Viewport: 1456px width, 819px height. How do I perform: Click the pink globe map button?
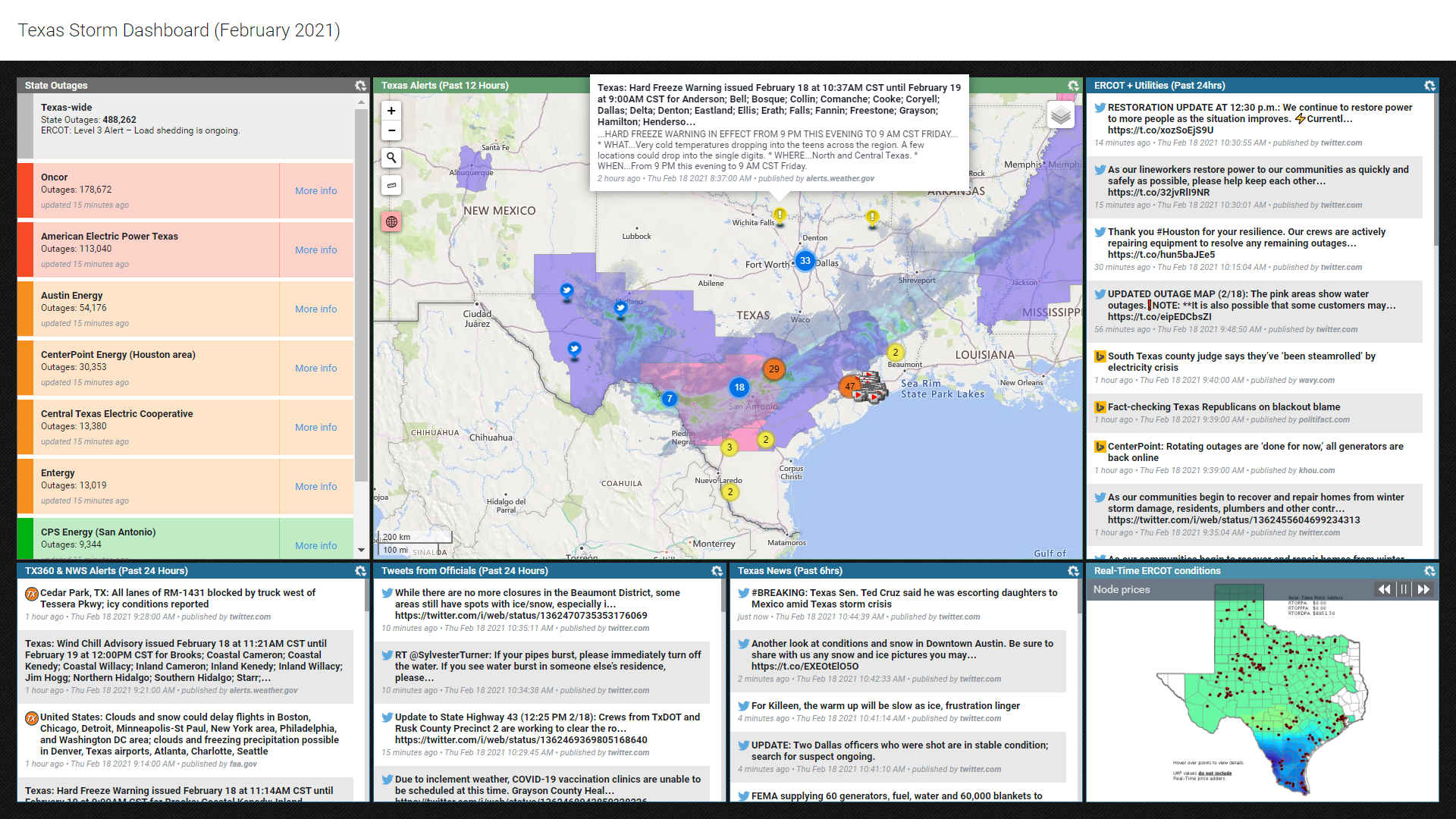tap(391, 222)
